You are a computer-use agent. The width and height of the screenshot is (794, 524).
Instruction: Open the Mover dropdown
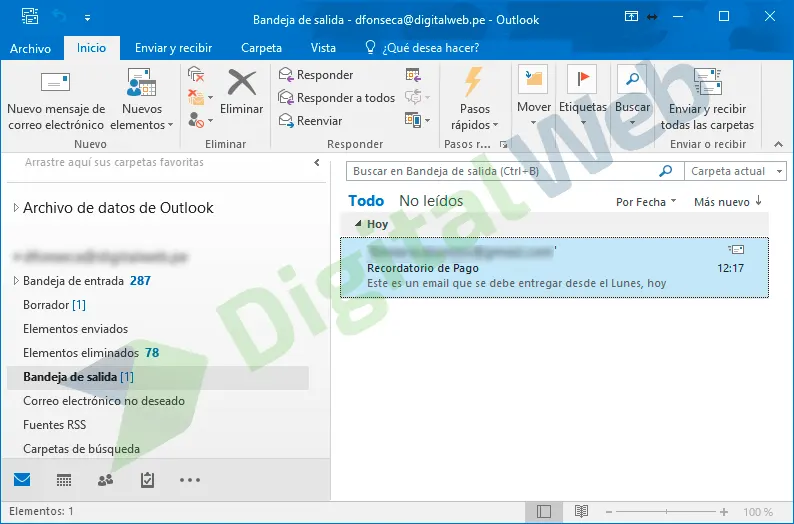click(x=534, y=97)
